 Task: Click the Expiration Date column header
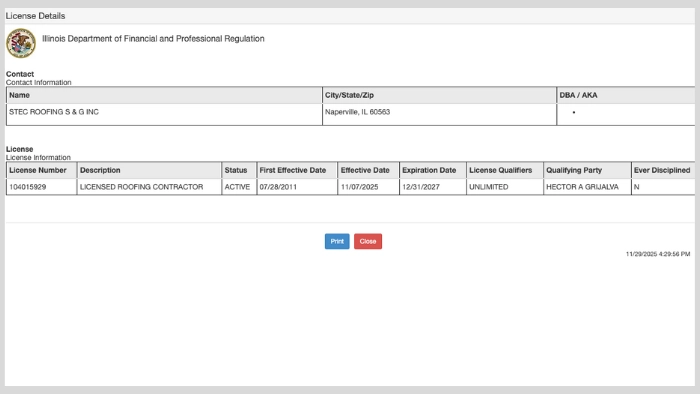tap(433, 170)
